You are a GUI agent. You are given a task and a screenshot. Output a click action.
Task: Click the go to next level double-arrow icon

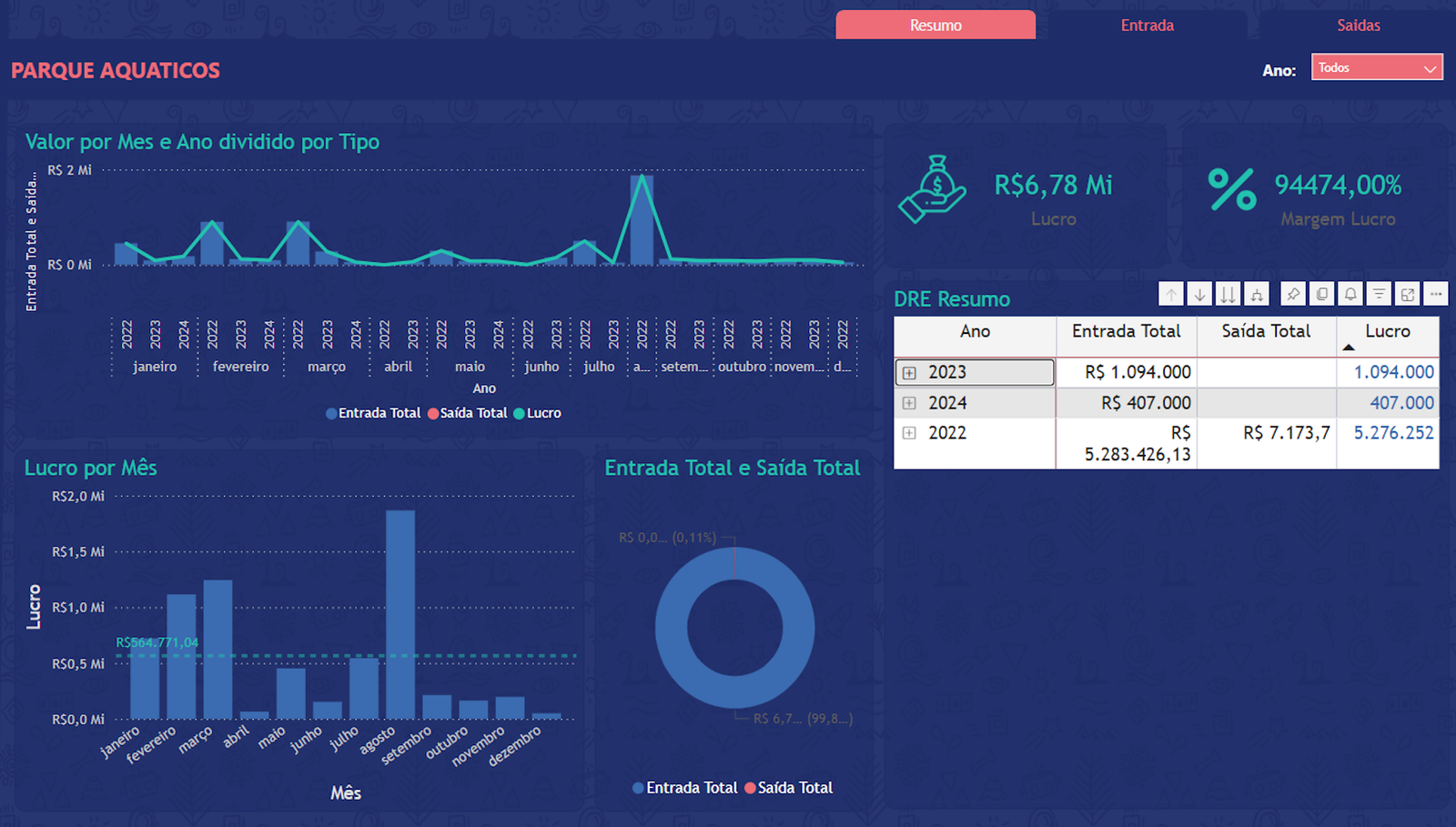click(x=1228, y=294)
